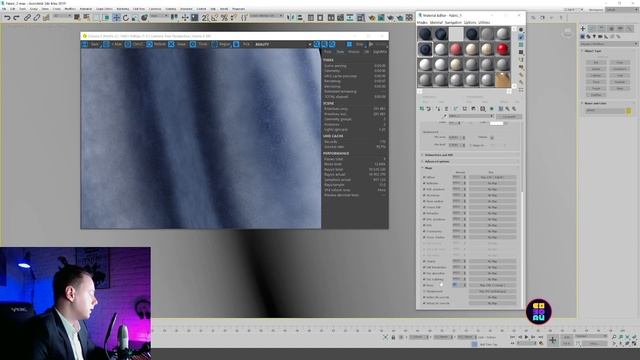Select the bright red material sample sphere
640x360 pixels.
(503, 49)
